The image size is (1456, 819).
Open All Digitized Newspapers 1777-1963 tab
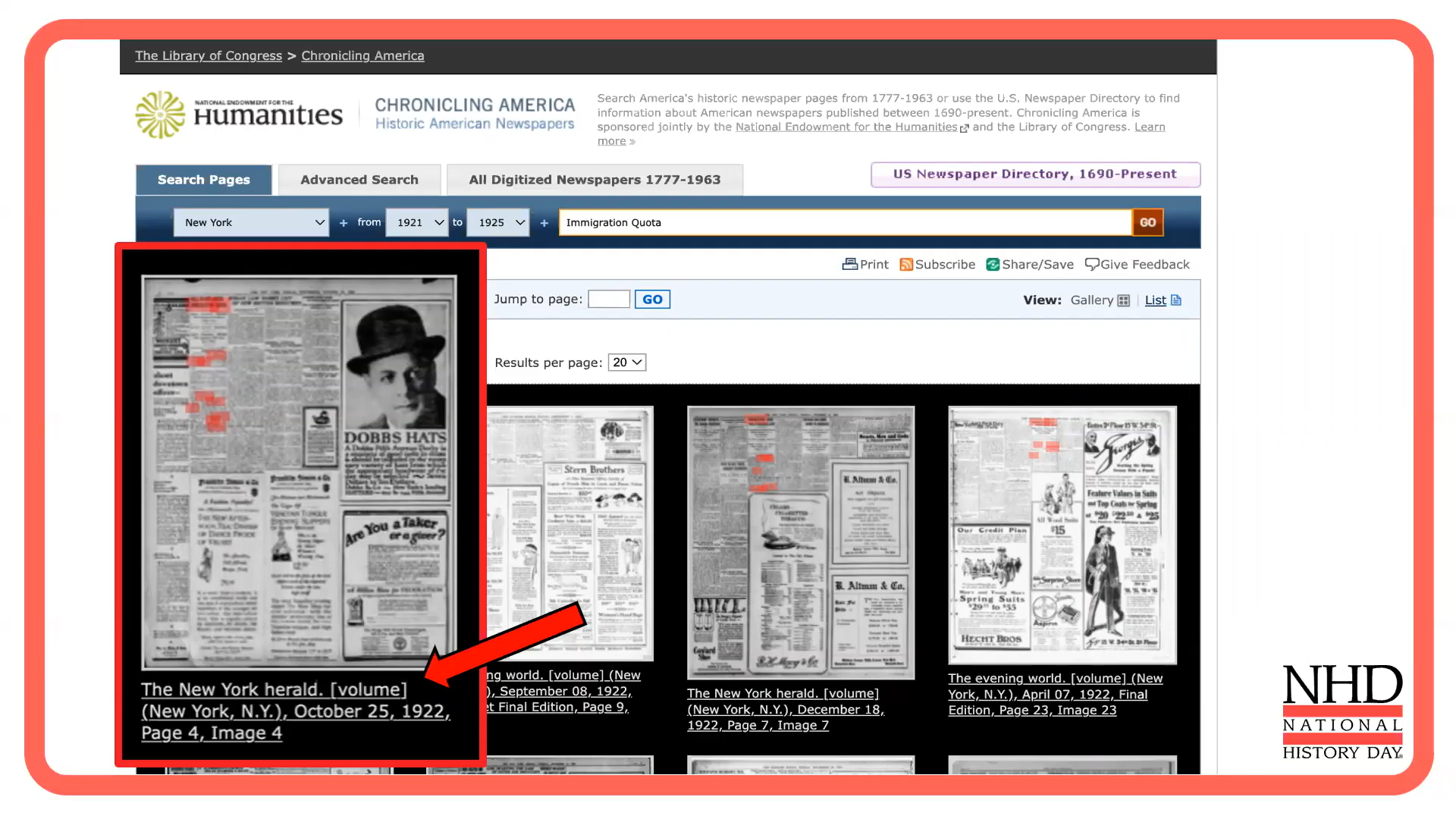point(595,180)
